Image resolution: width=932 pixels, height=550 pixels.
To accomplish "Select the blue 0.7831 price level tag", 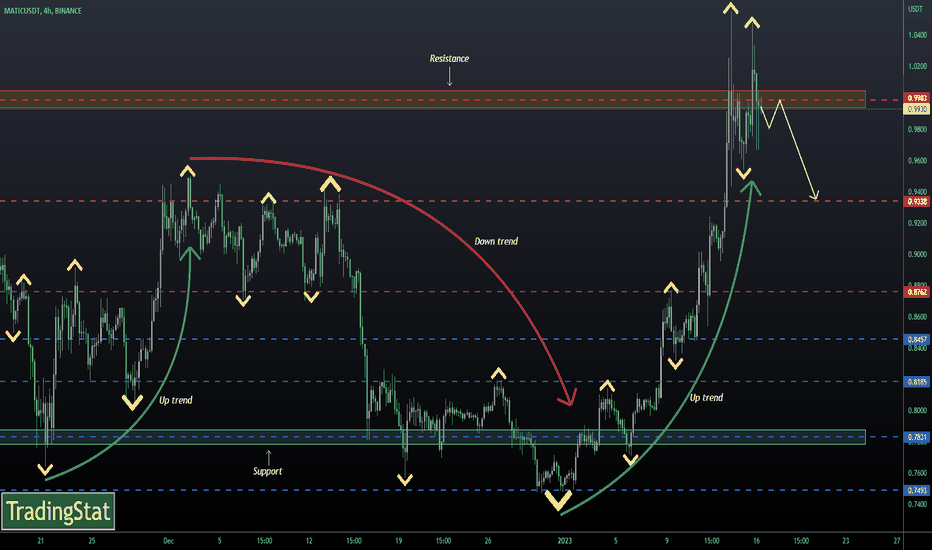I will [917, 437].
